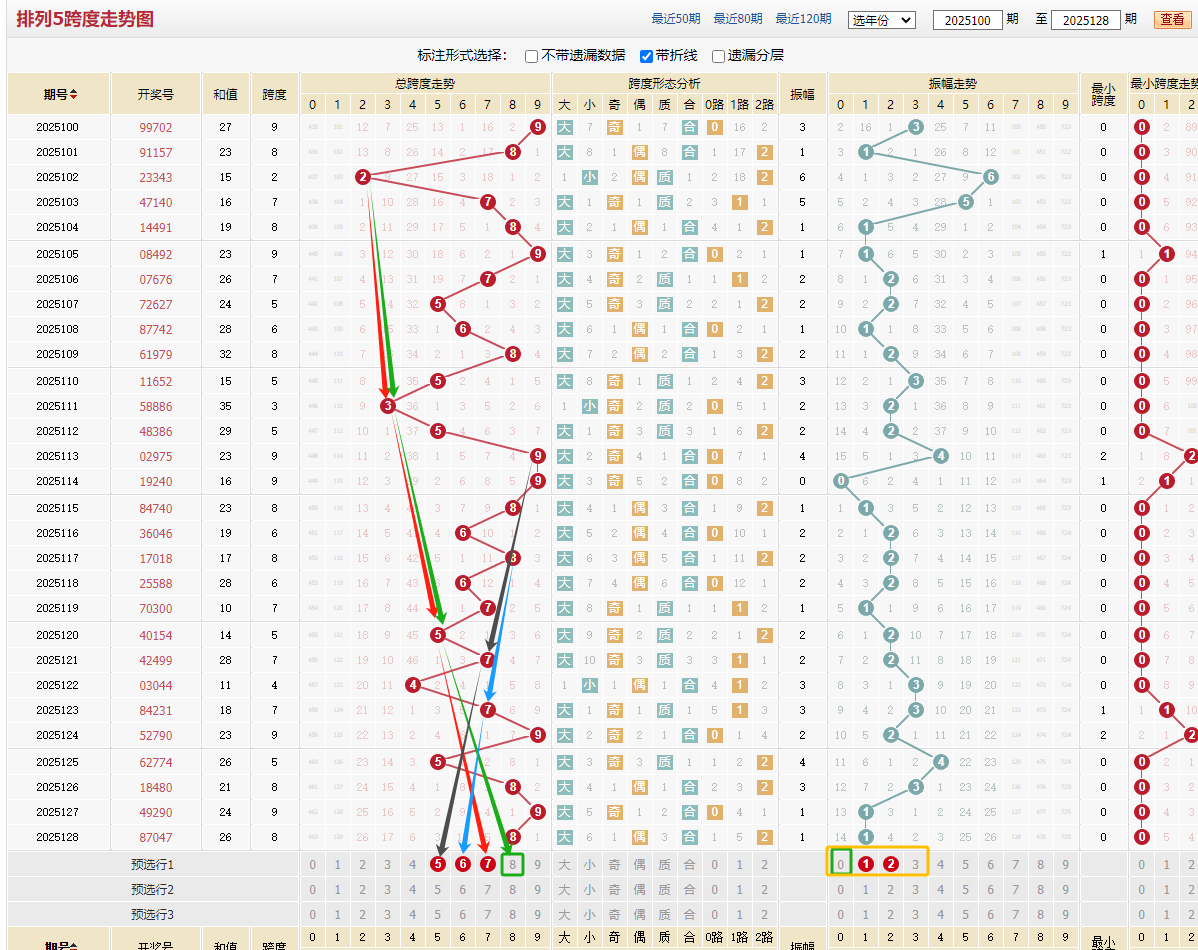Open the 最近80期 view

(x=737, y=19)
